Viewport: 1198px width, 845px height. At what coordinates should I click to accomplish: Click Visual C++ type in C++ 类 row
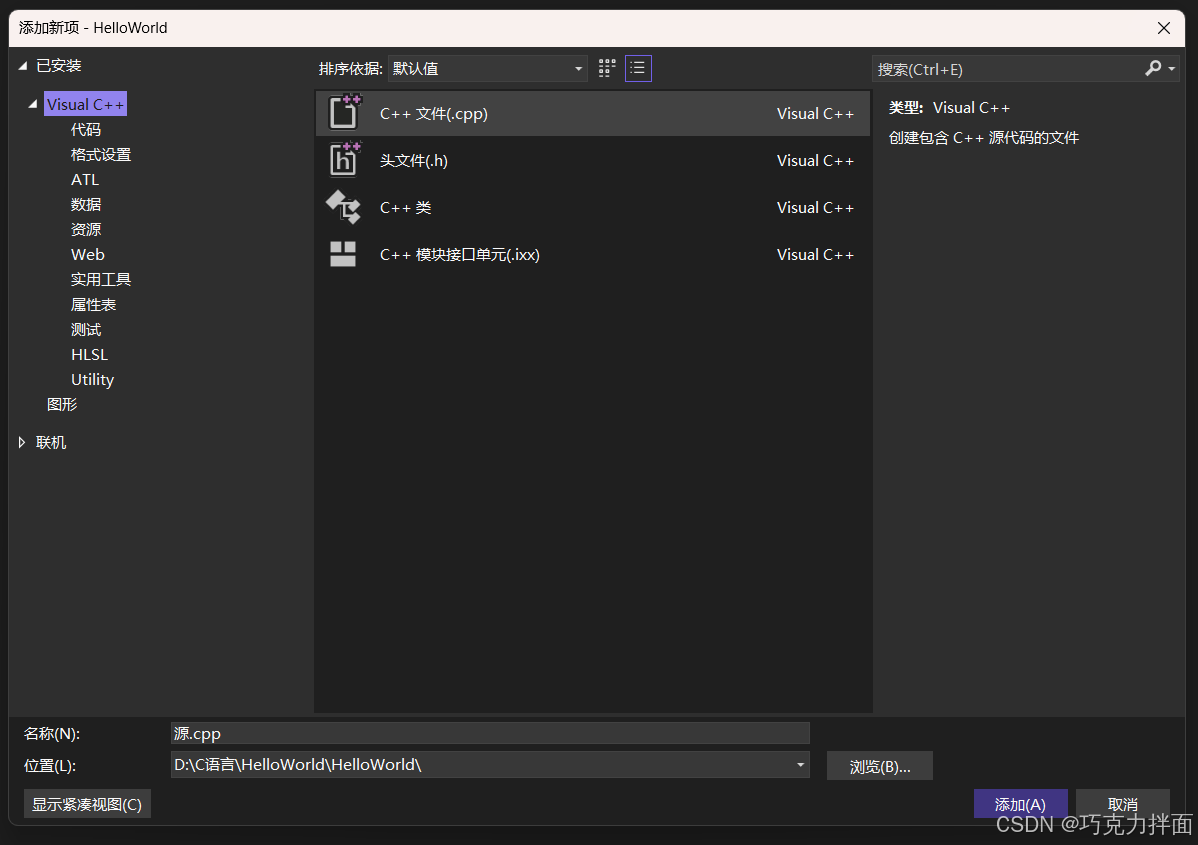click(814, 207)
